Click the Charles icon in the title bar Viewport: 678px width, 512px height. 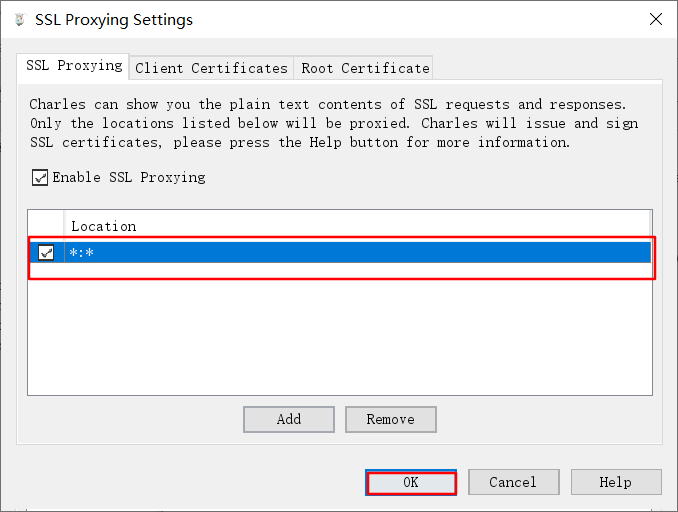tap(19, 19)
